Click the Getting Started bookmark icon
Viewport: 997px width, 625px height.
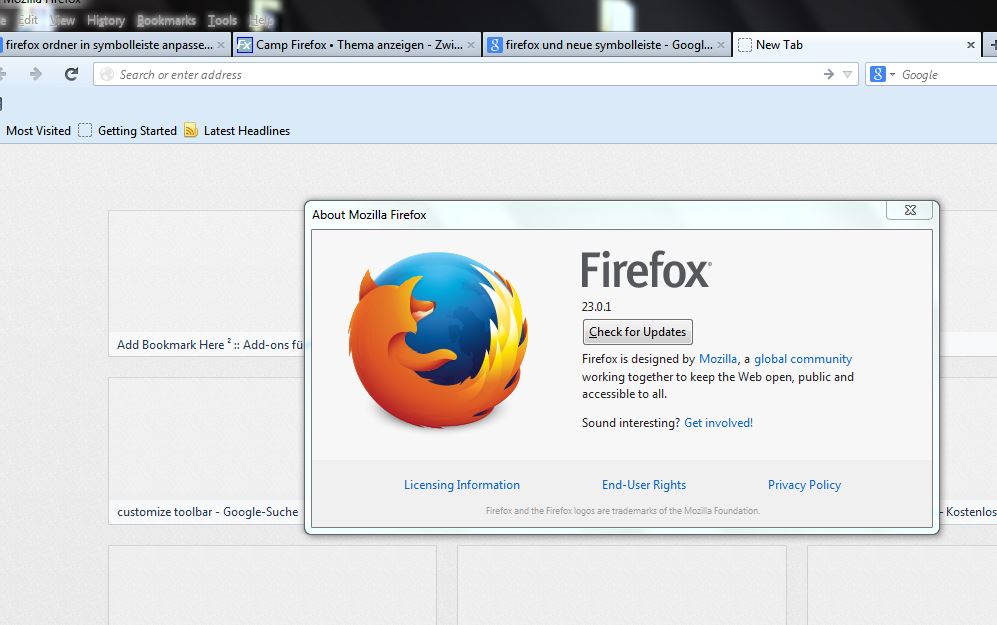[85, 130]
